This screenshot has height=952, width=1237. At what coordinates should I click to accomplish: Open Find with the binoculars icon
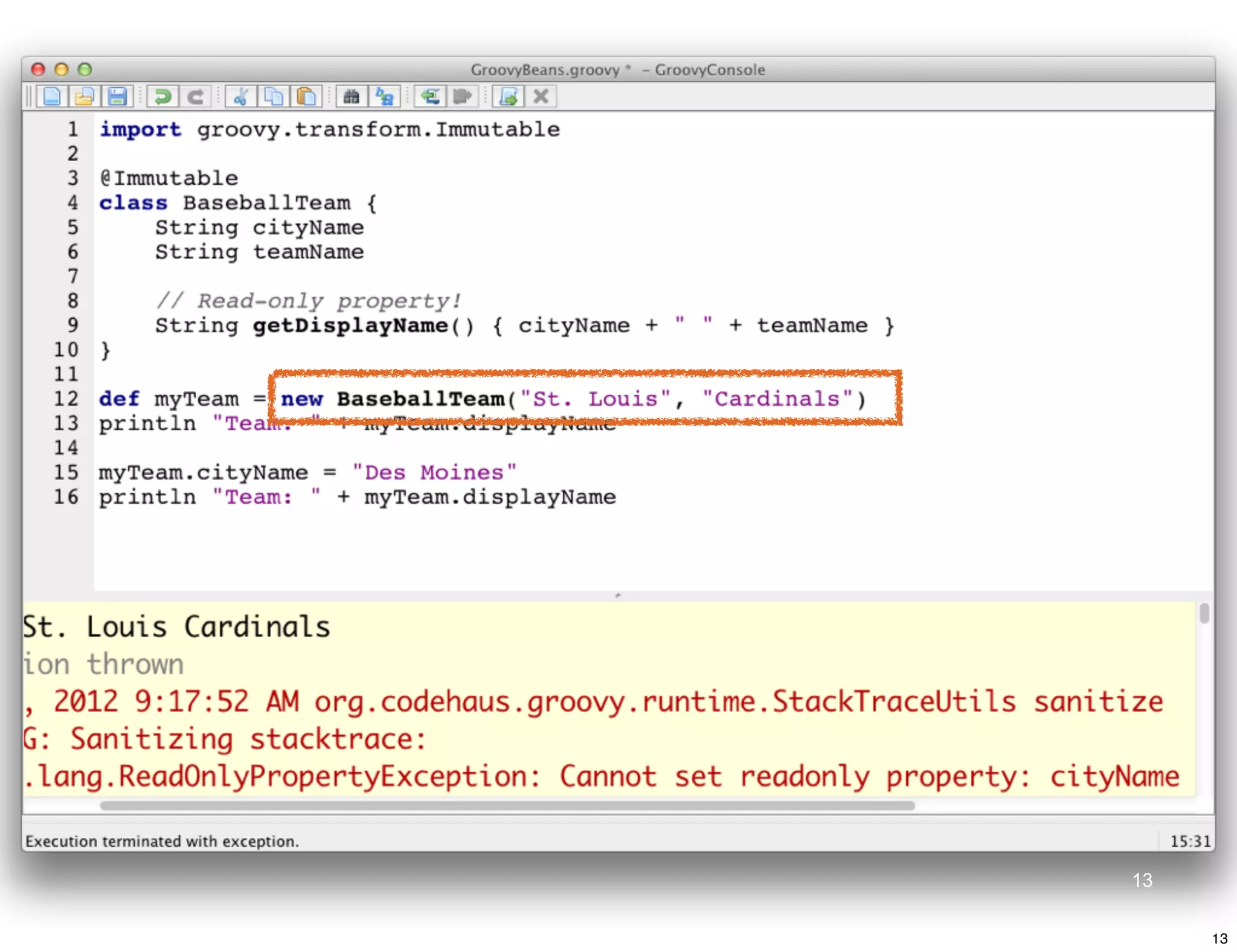click(x=352, y=97)
